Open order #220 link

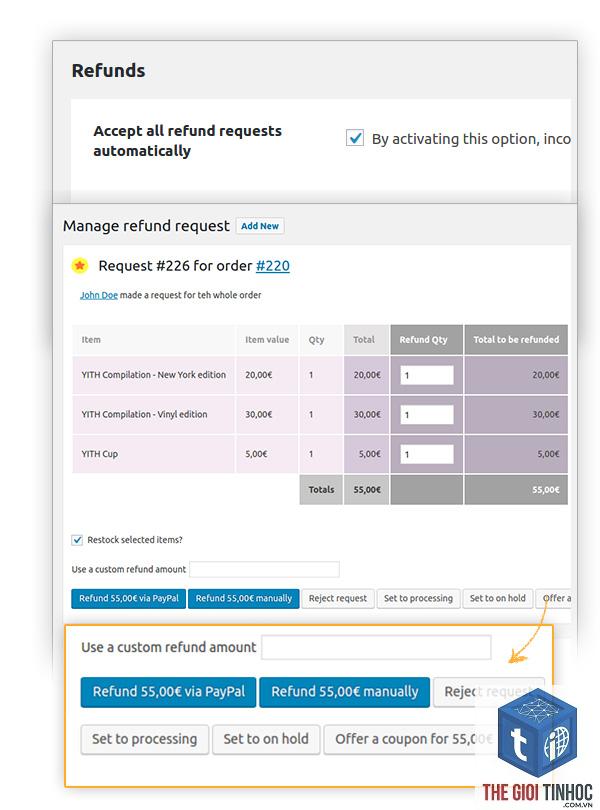(273, 266)
